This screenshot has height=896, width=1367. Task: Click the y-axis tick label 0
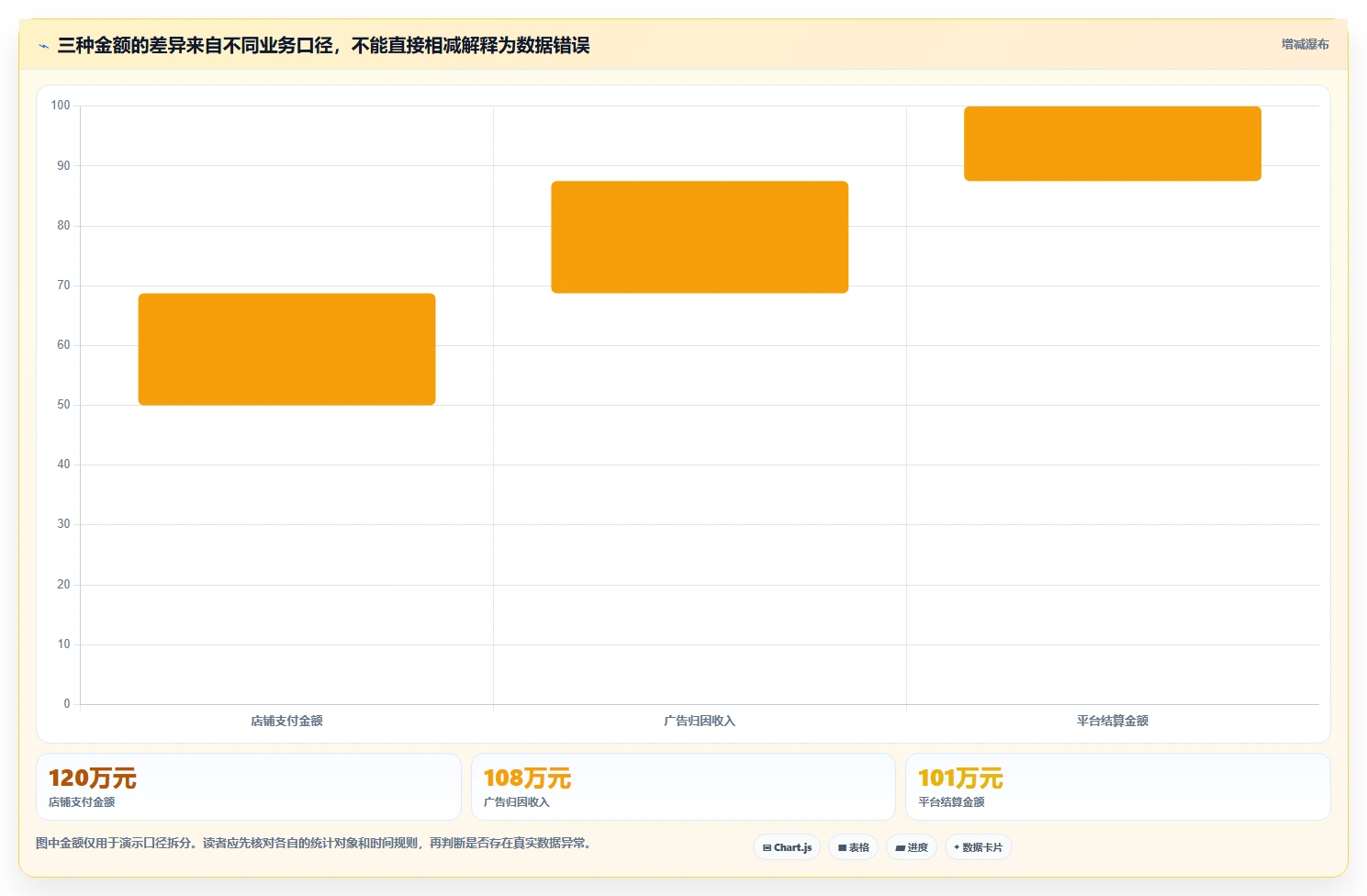point(66,704)
